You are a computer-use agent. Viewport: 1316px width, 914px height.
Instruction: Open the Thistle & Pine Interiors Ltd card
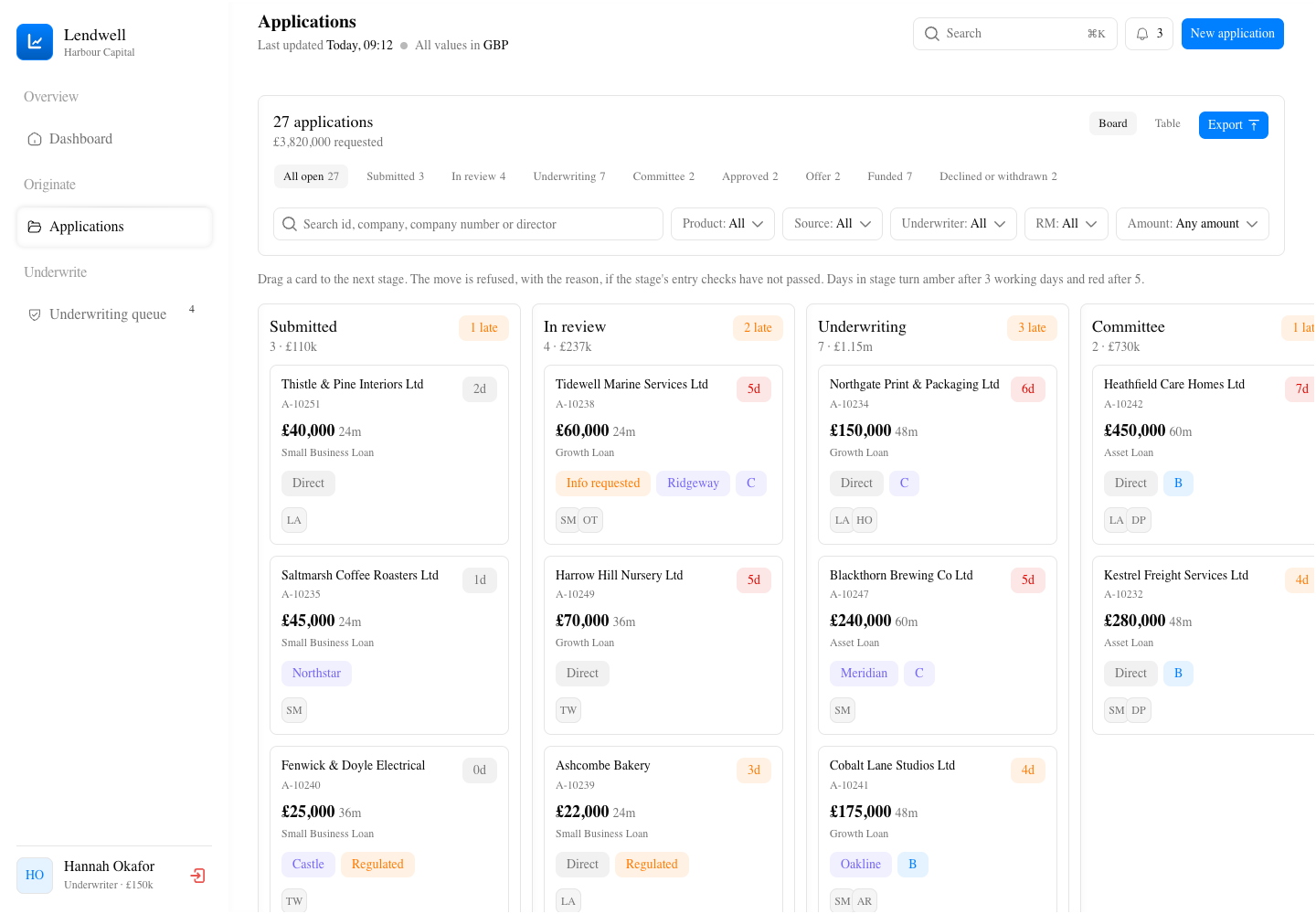(x=389, y=455)
